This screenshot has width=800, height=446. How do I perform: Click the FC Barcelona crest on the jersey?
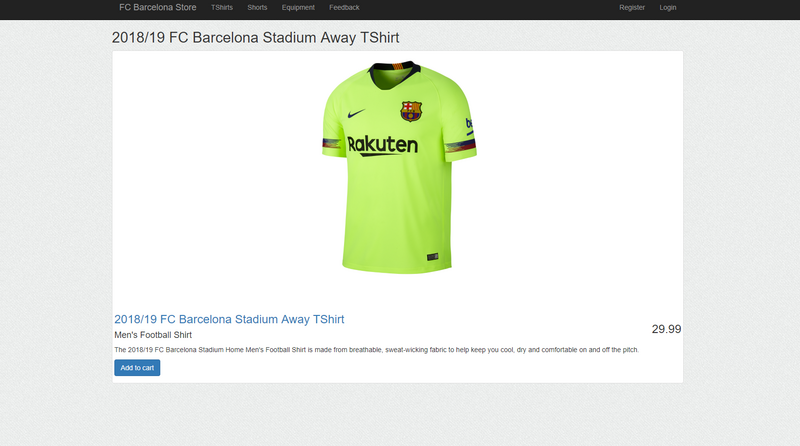pyautogui.click(x=411, y=111)
